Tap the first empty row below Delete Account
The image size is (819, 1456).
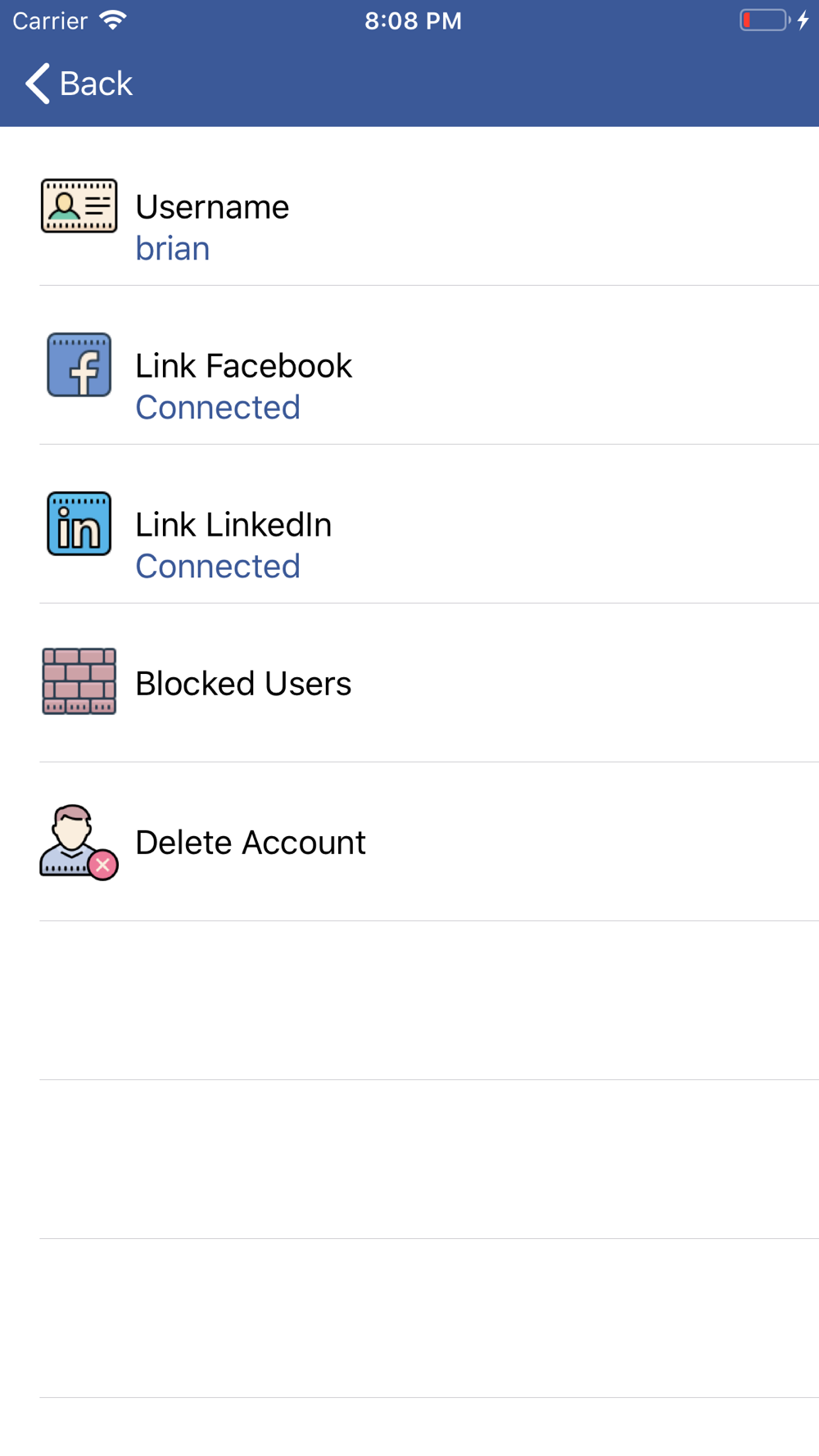409,1001
